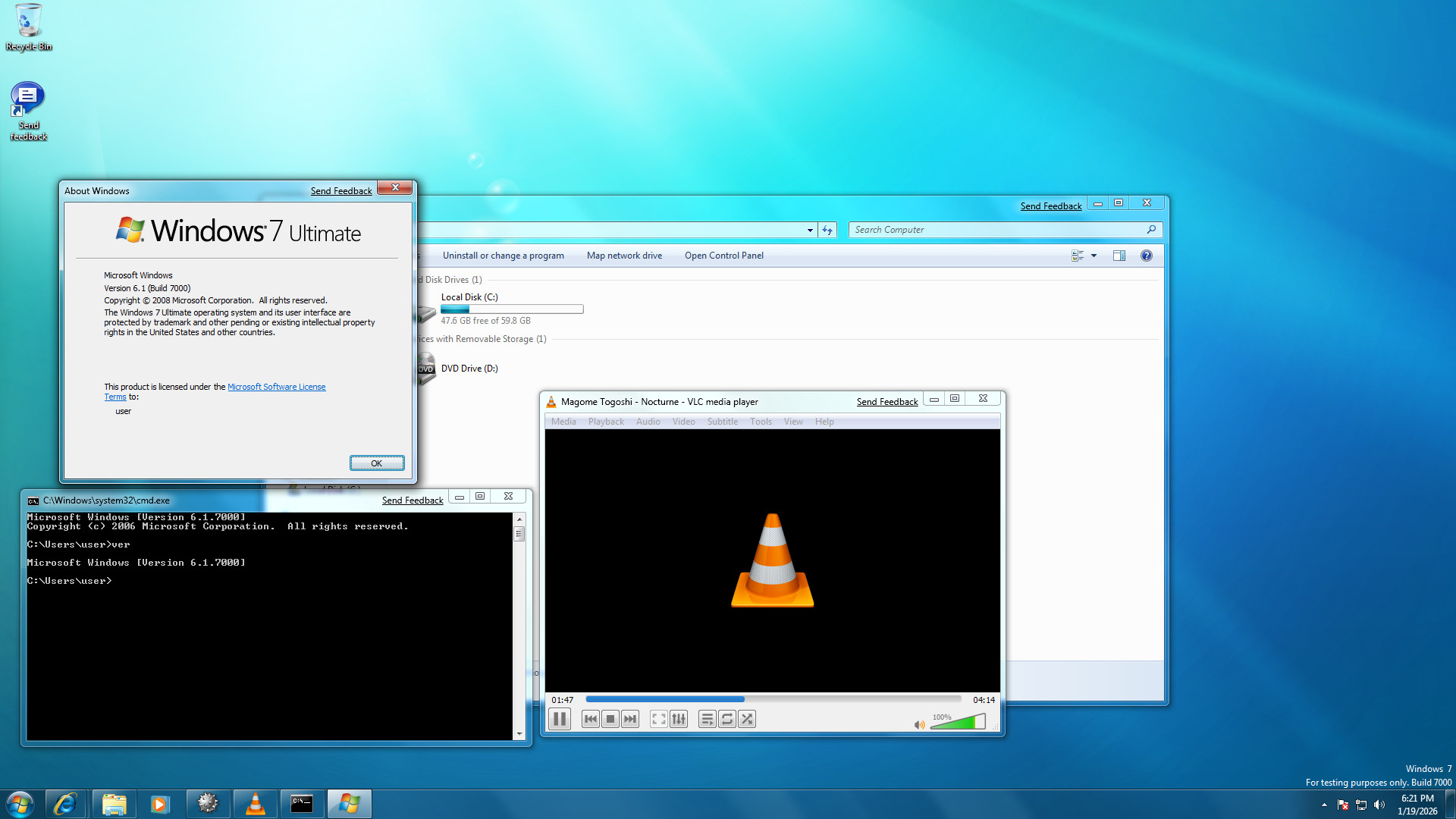Open the VLC Tools menu
Screen dimensions: 1456x819
[761, 422]
